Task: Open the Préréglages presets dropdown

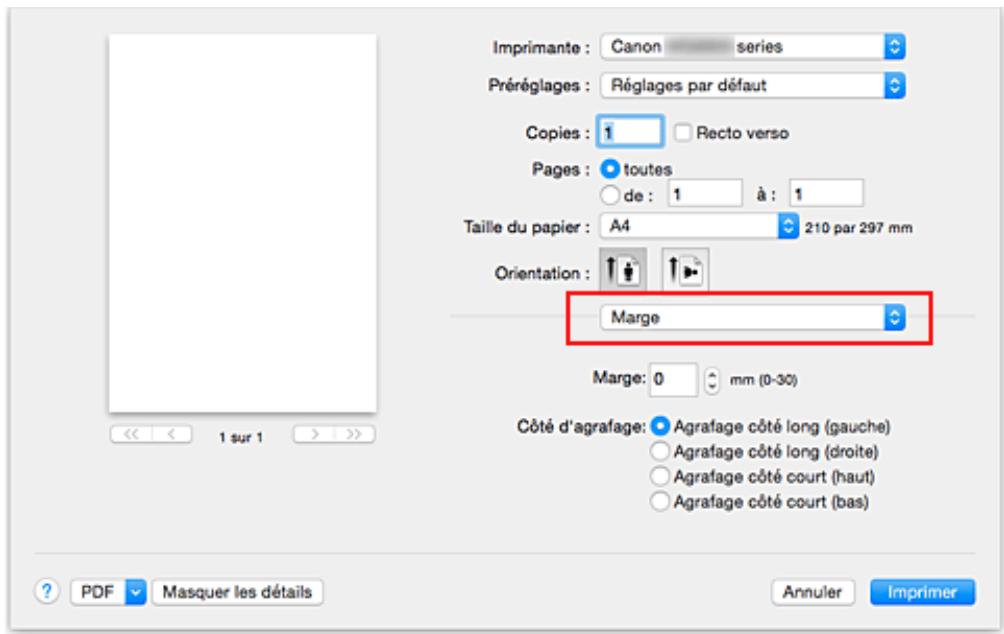Action: [x=752, y=85]
